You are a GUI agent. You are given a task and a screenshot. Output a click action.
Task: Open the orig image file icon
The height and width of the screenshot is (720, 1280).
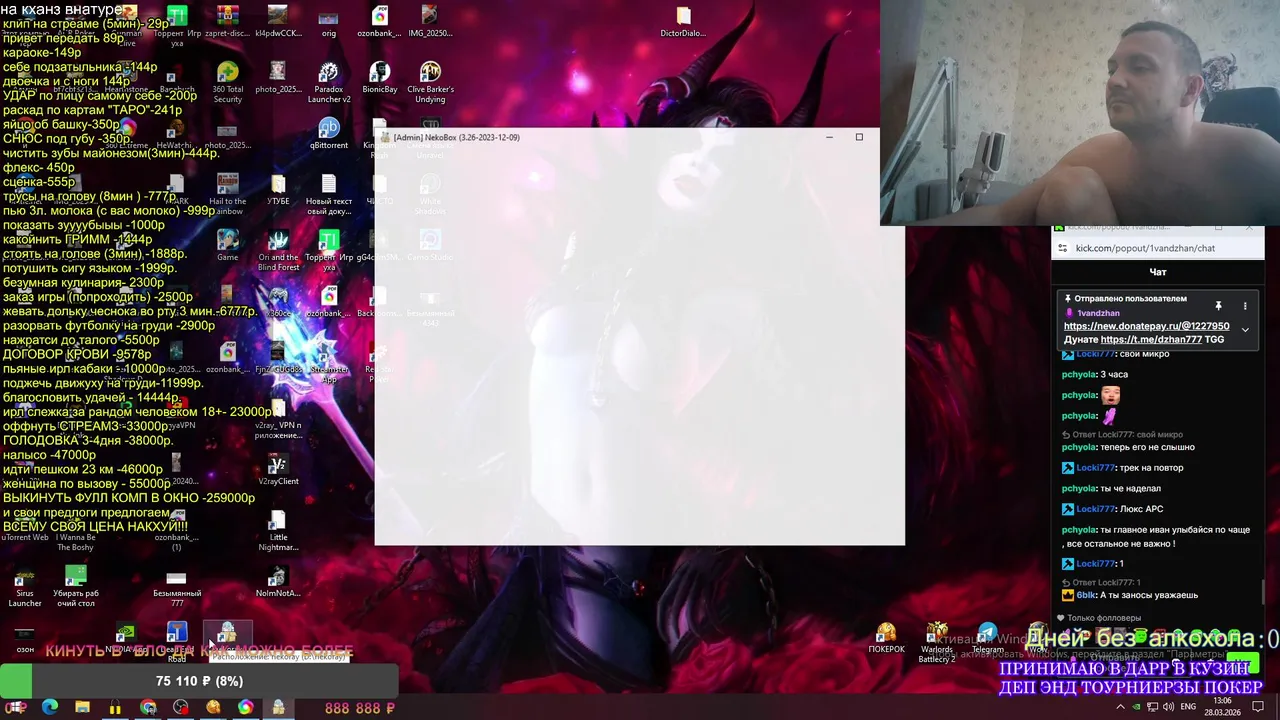pyautogui.click(x=329, y=22)
